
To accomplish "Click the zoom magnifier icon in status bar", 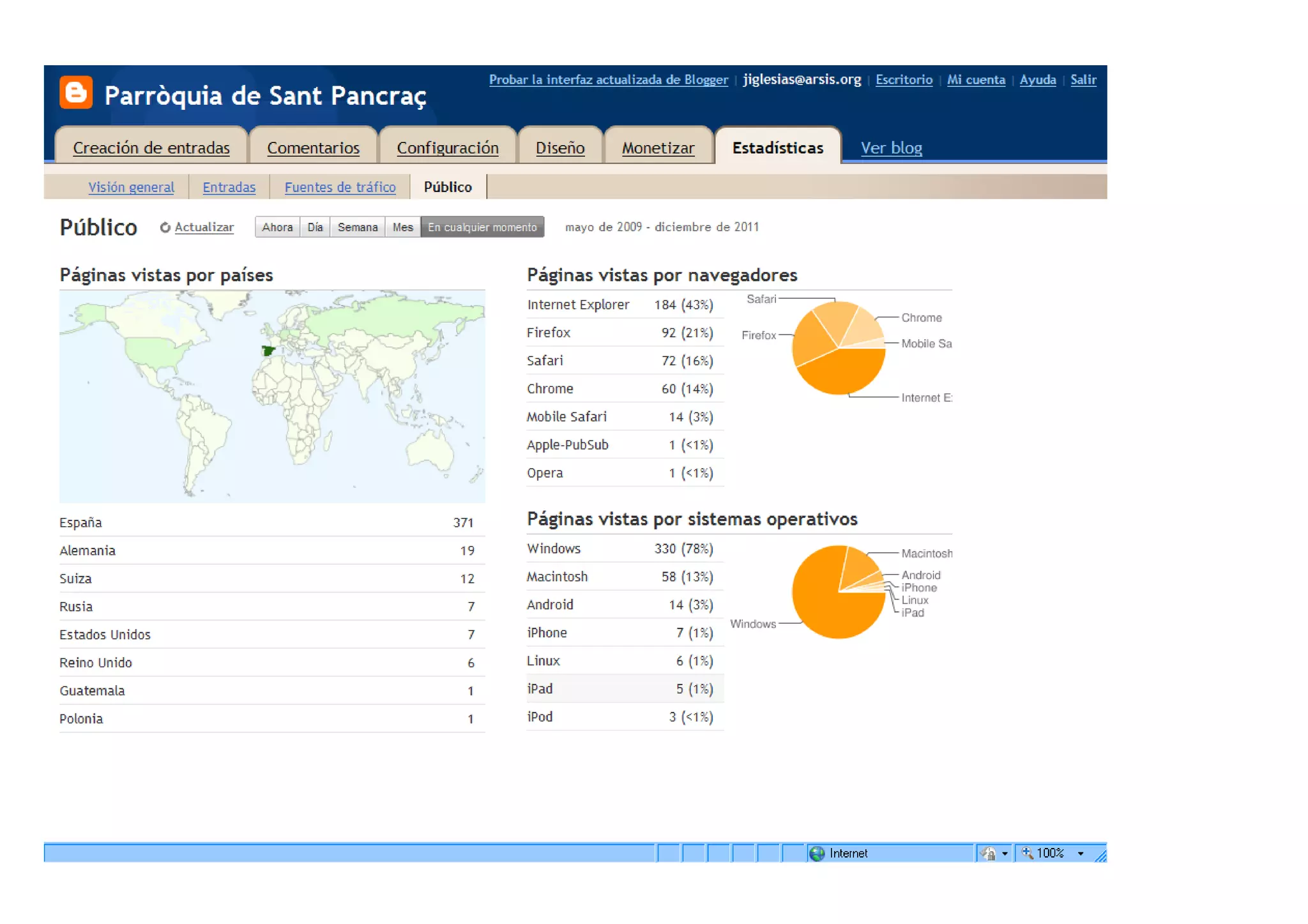I will pyautogui.click(x=1027, y=852).
